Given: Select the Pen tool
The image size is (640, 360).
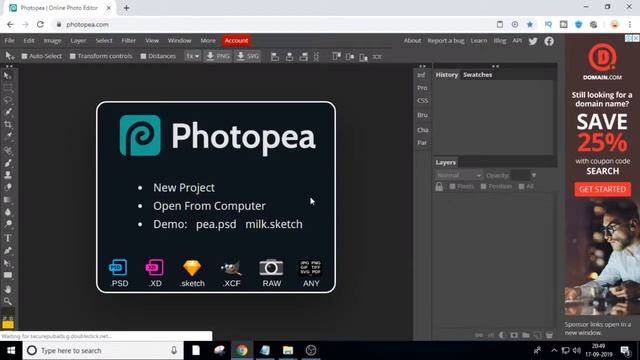Looking at the screenshot, I should coord(7,251).
